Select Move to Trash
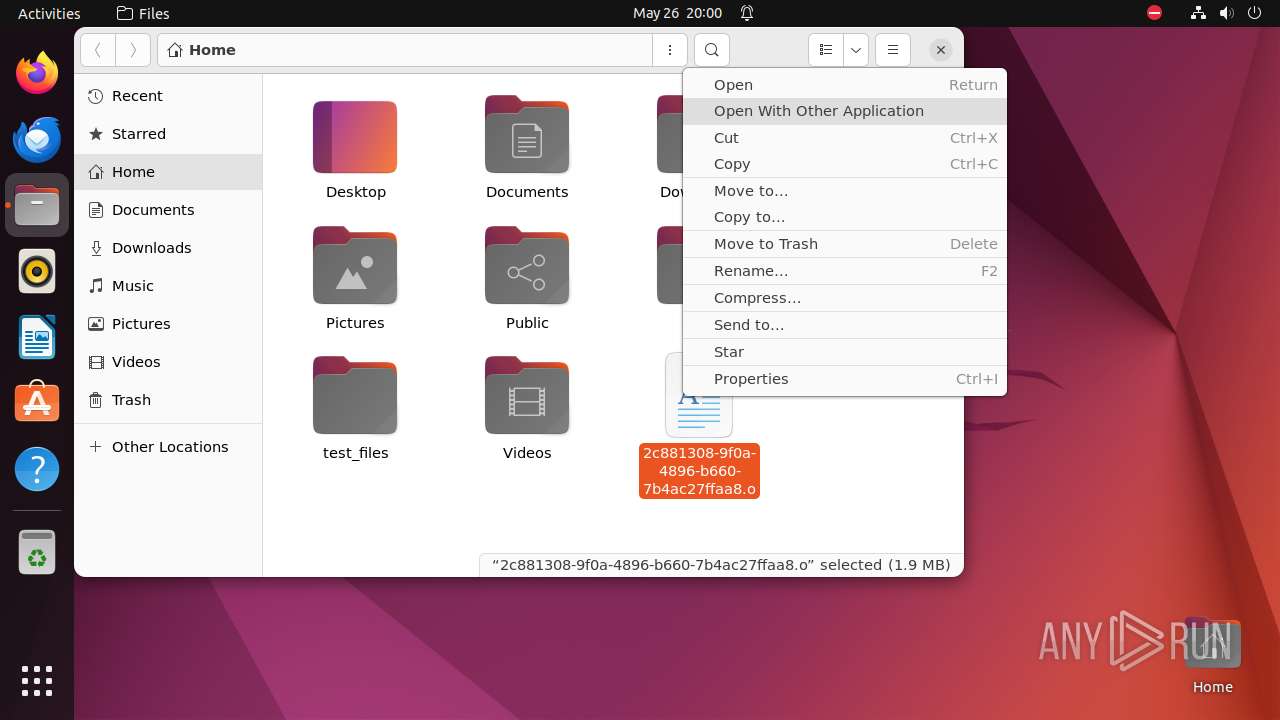Viewport: 1280px width, 720px height. (x=845, y=244)
